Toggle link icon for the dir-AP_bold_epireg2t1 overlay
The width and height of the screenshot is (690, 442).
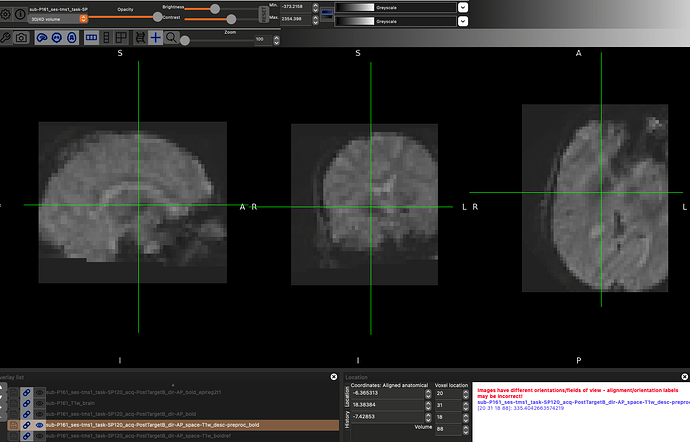[27, 392]
